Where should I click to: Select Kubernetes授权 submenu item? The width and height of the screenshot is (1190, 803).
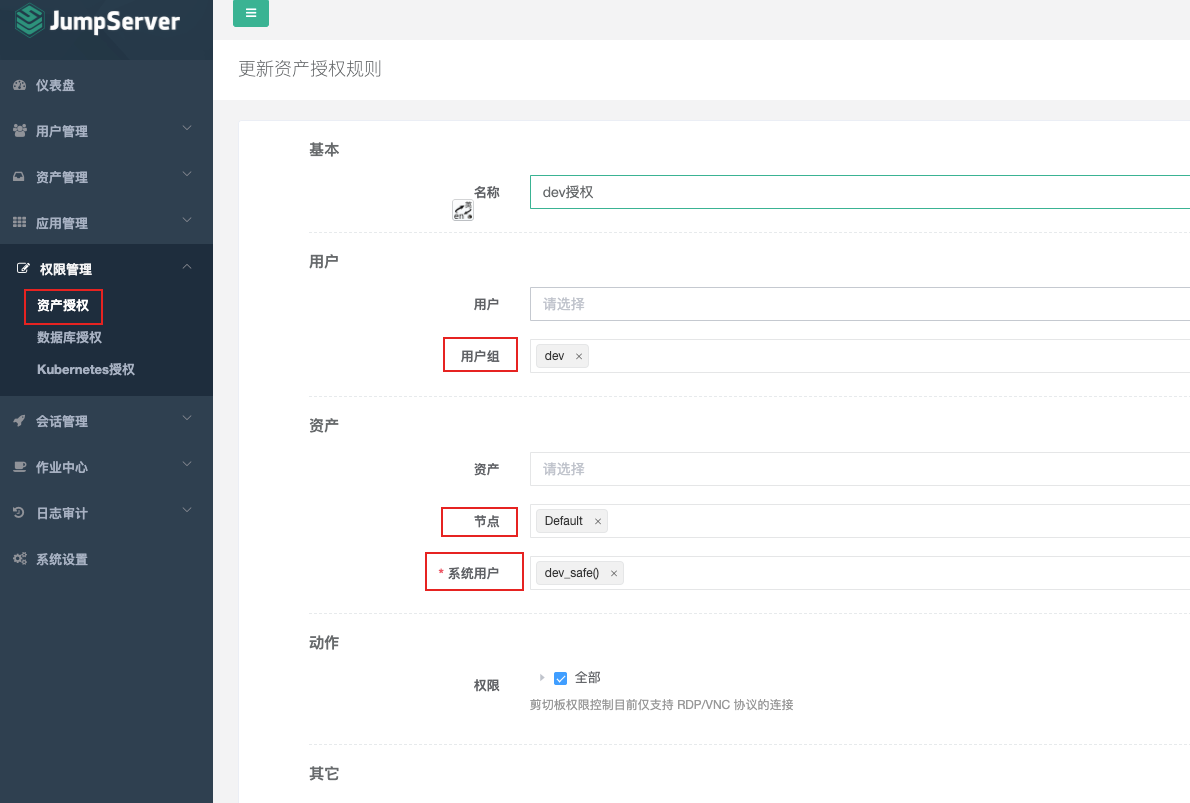click(86, 369)
